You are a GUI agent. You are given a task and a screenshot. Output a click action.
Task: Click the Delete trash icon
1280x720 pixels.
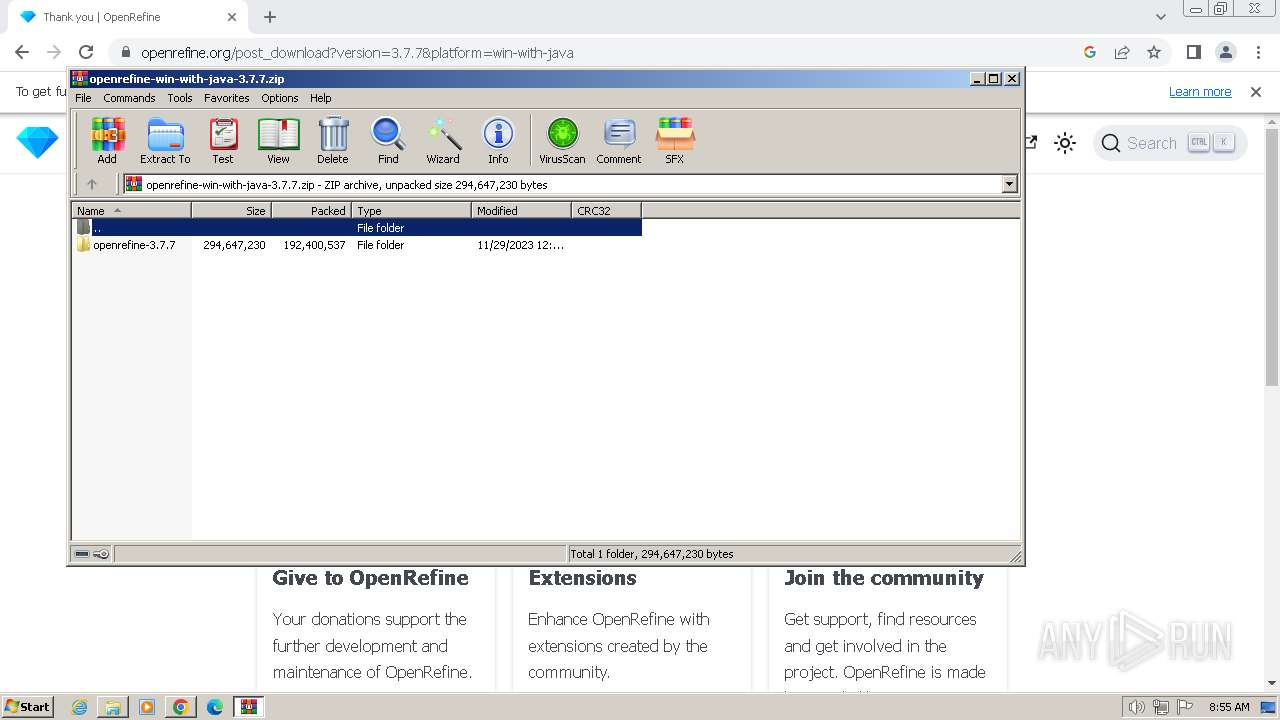pyautogui.click(x=333, y=140)
